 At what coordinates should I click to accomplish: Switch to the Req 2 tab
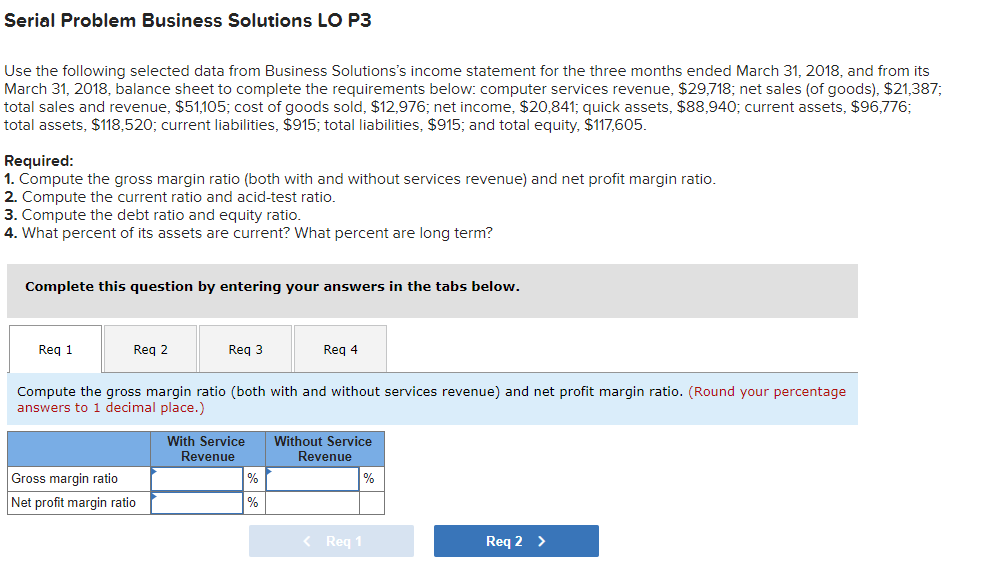pos(150,348)
